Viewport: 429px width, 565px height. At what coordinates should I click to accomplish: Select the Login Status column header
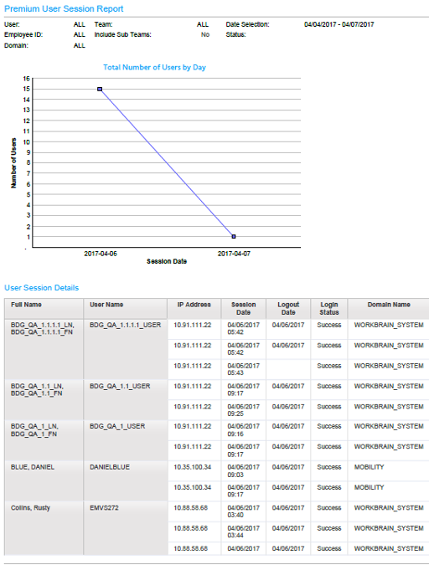[x=329, y=308]
